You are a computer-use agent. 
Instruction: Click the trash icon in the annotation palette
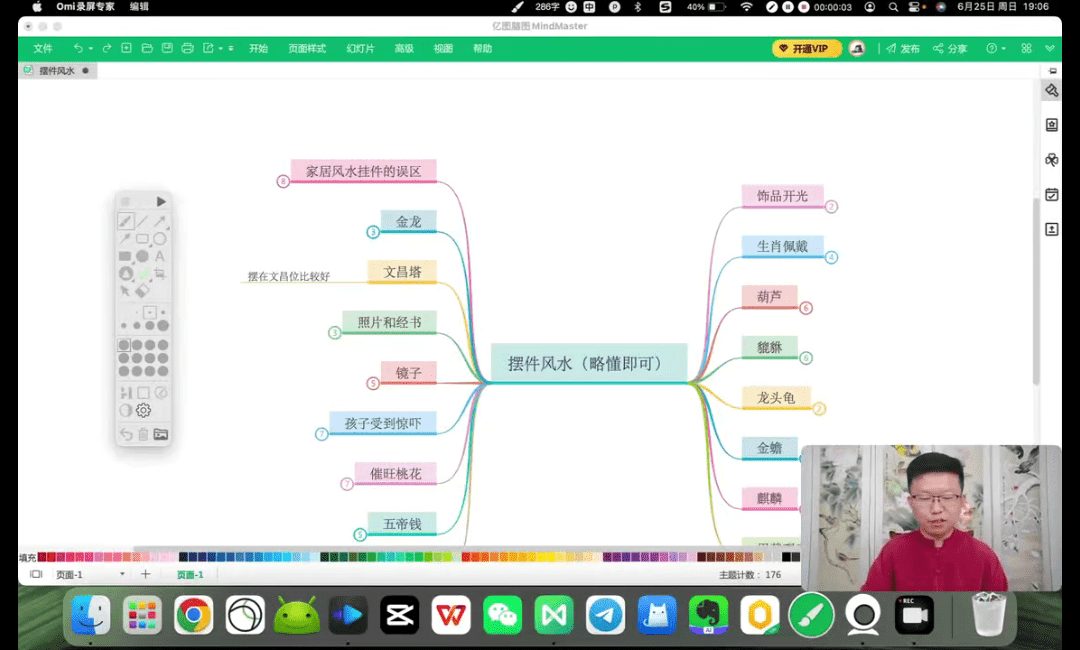[x=143, y=434]
